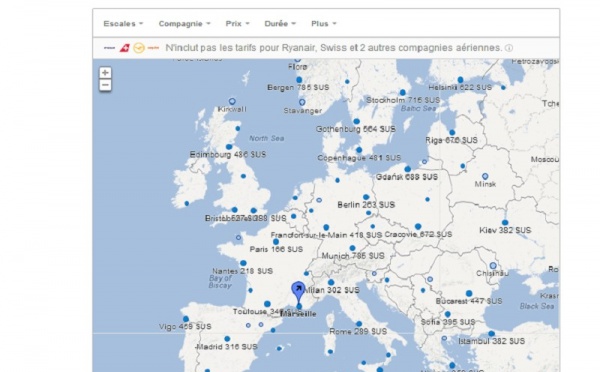Click the Kirkwall hollow marker
Screen dimensions: 600x372
coord(232,101)
